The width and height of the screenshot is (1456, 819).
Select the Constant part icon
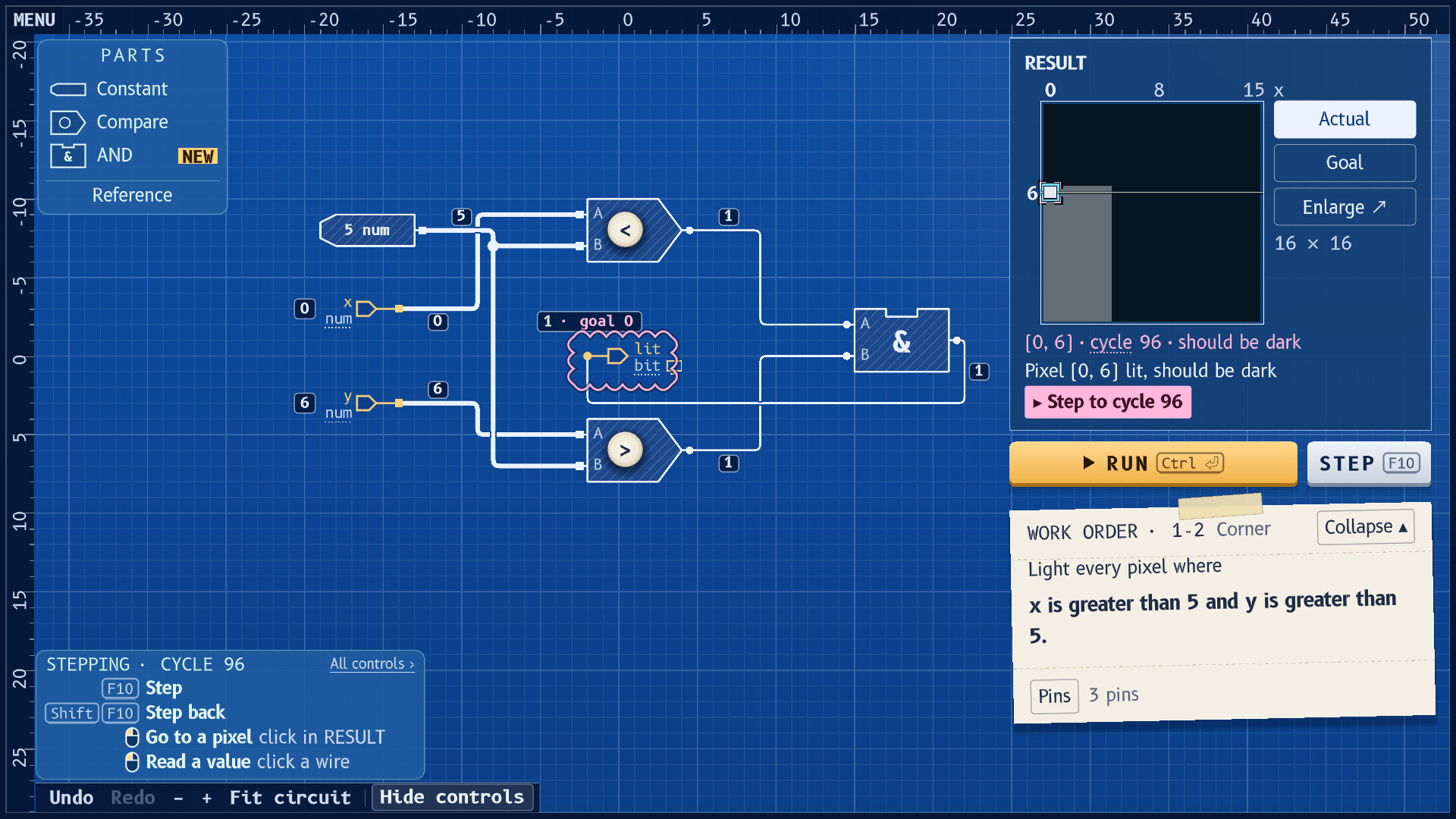[68, 89]
